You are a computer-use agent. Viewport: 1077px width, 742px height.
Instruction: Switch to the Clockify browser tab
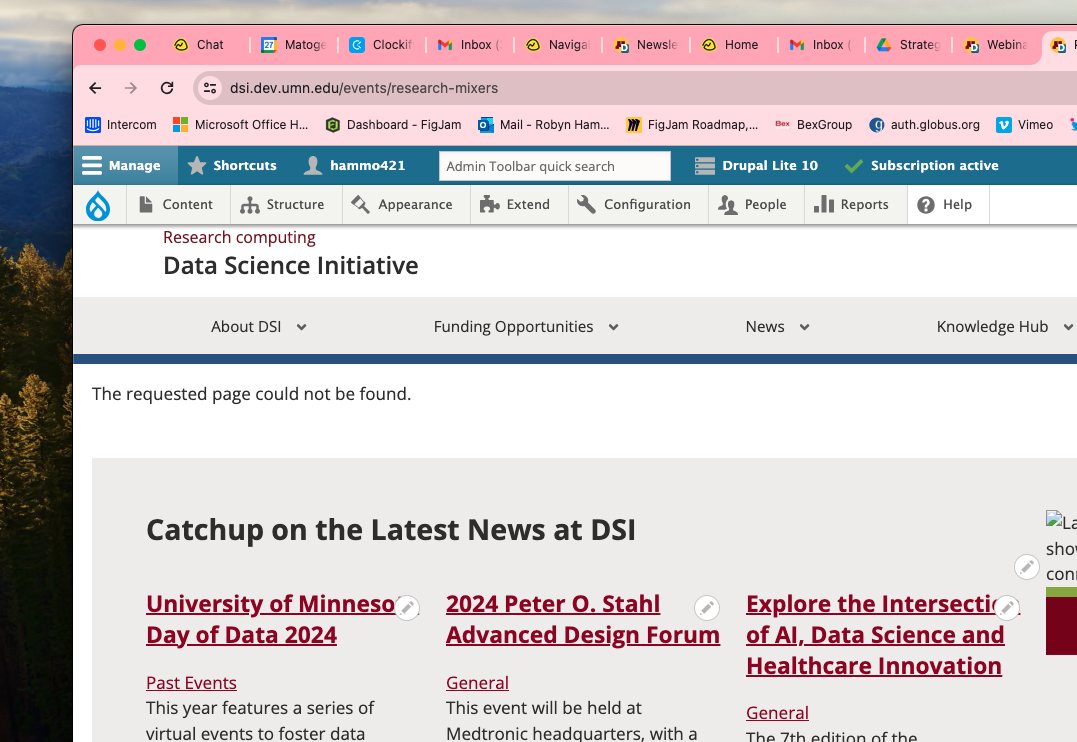tap(382, 45)
